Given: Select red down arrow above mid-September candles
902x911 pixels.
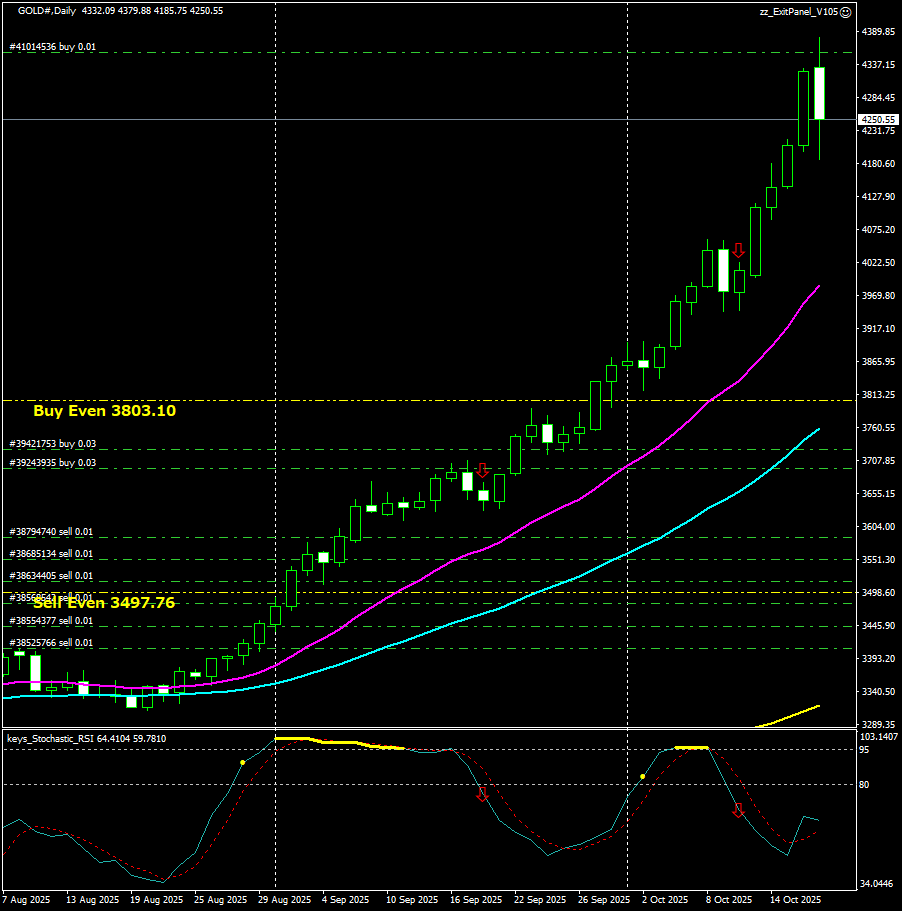Looking at the screenshot, I should pyautogui.click(x=482, y=470).
